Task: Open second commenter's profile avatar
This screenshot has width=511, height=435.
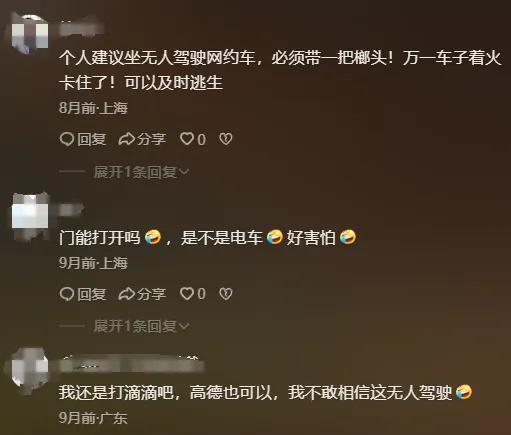Action: 30,212
